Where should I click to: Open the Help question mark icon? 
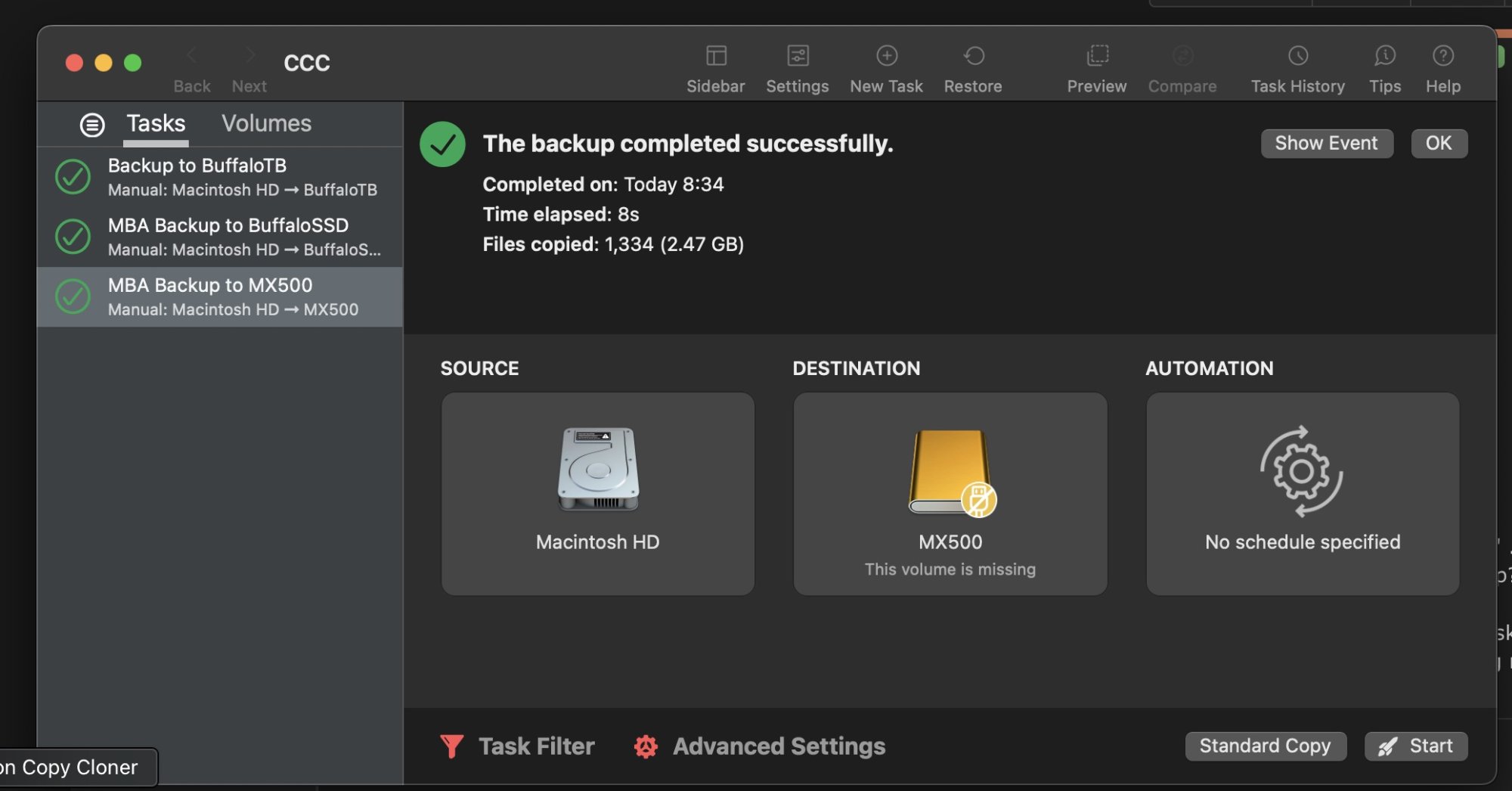pos(1443,56)
